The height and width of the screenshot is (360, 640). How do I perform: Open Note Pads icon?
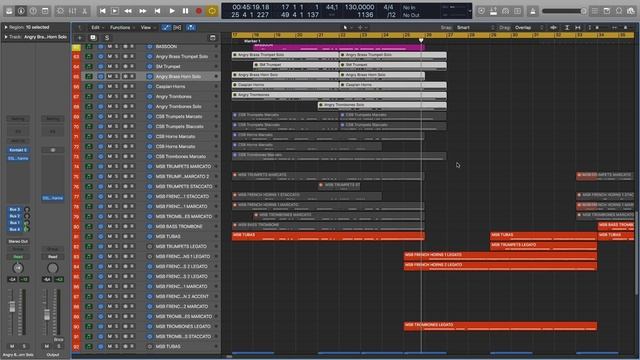[607, 11]
